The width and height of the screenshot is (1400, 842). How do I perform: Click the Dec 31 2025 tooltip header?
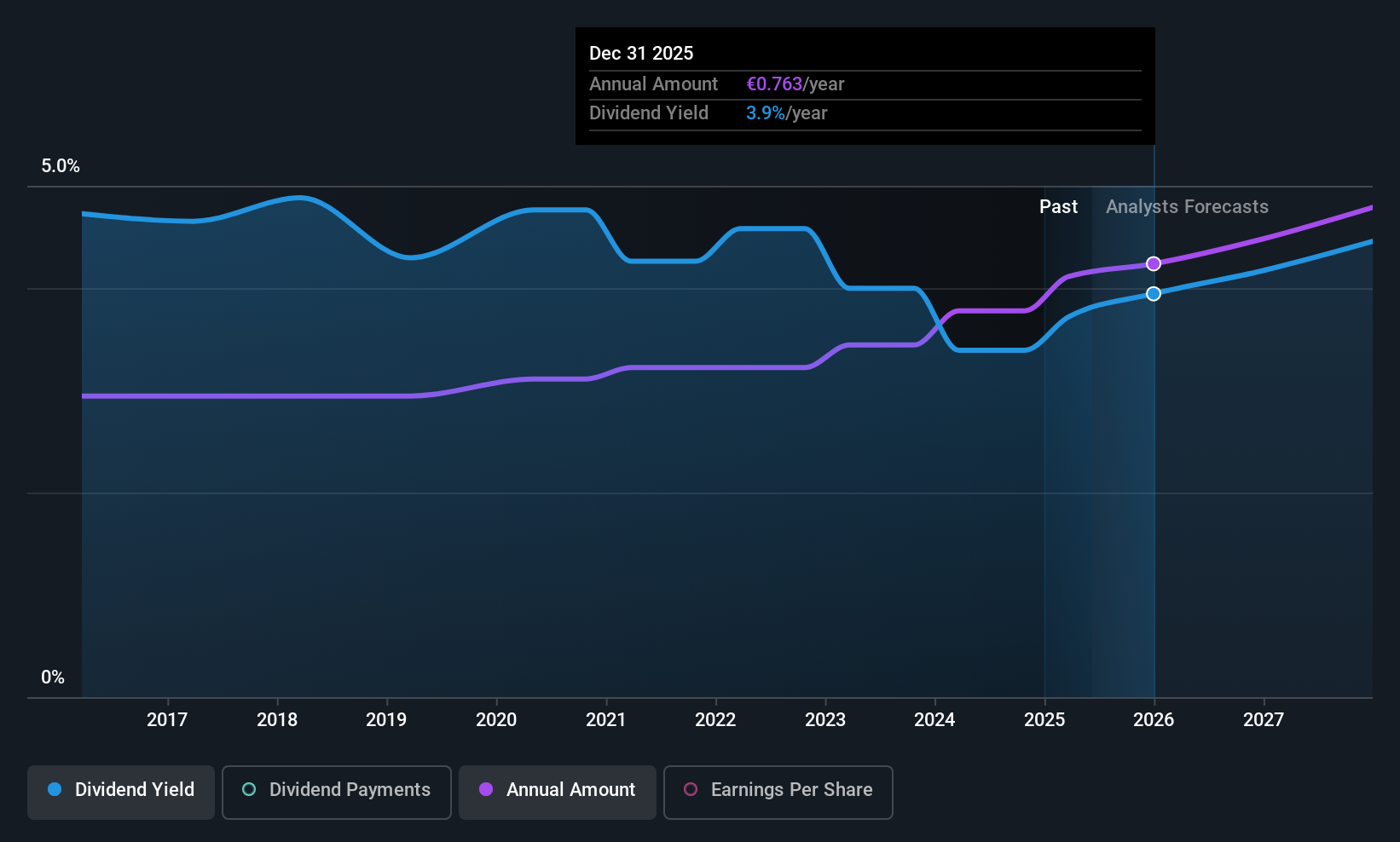click(x=641, y=54)
